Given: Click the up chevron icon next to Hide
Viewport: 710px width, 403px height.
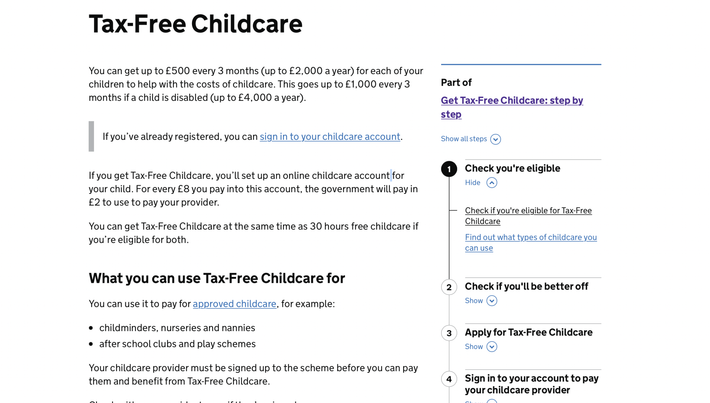Looking at the screenshot, I should (492, 183).
